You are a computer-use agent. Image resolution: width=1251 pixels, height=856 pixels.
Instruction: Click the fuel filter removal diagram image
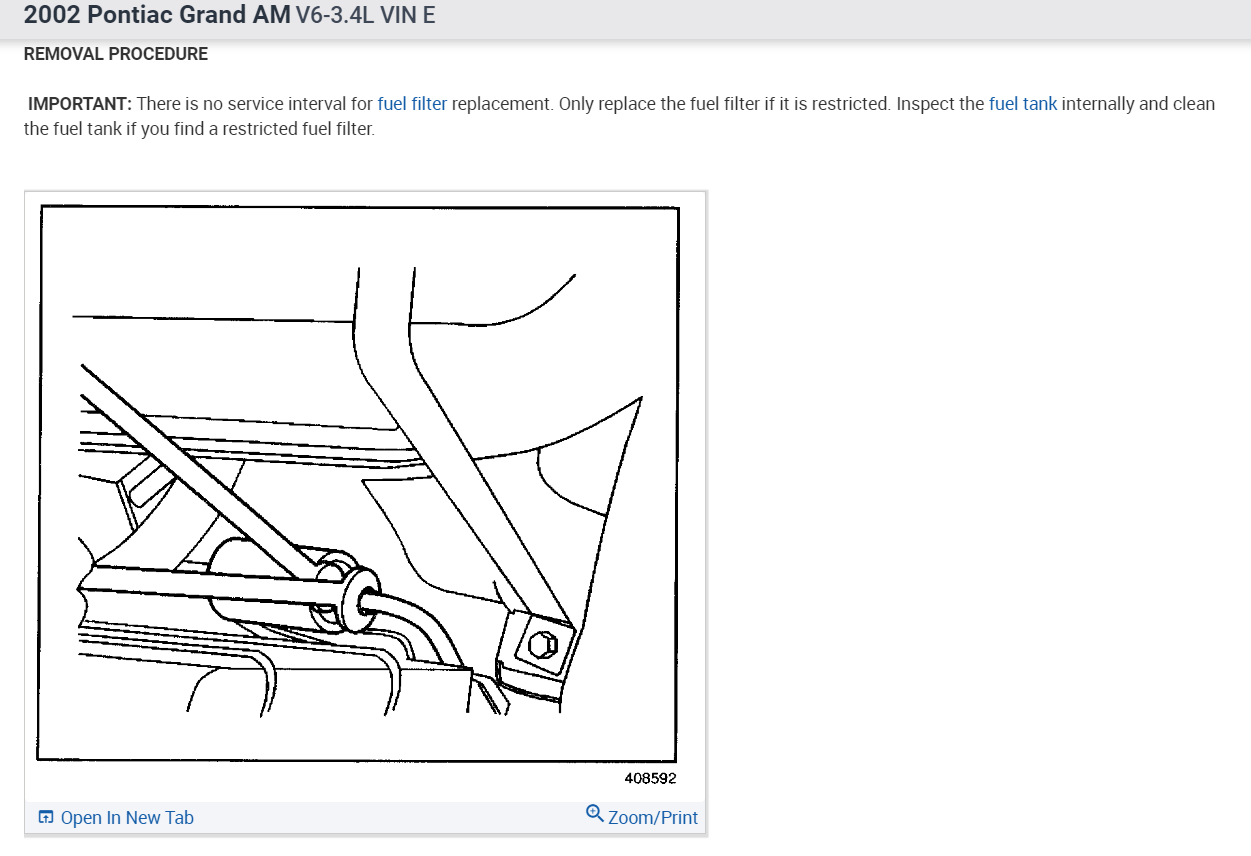[x=359, y=483]
